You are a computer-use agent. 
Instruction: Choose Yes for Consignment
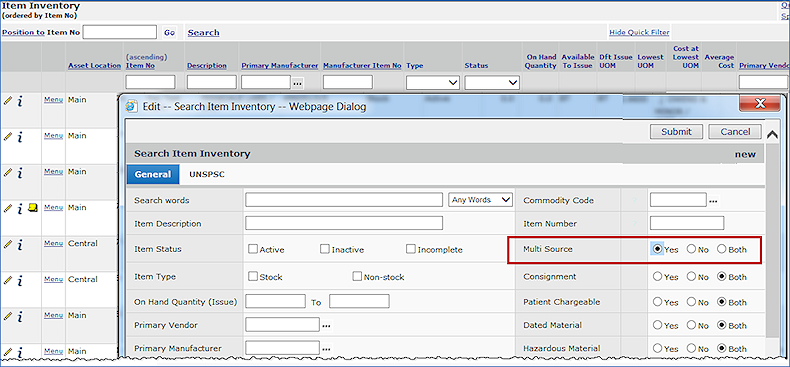[657, 276]
